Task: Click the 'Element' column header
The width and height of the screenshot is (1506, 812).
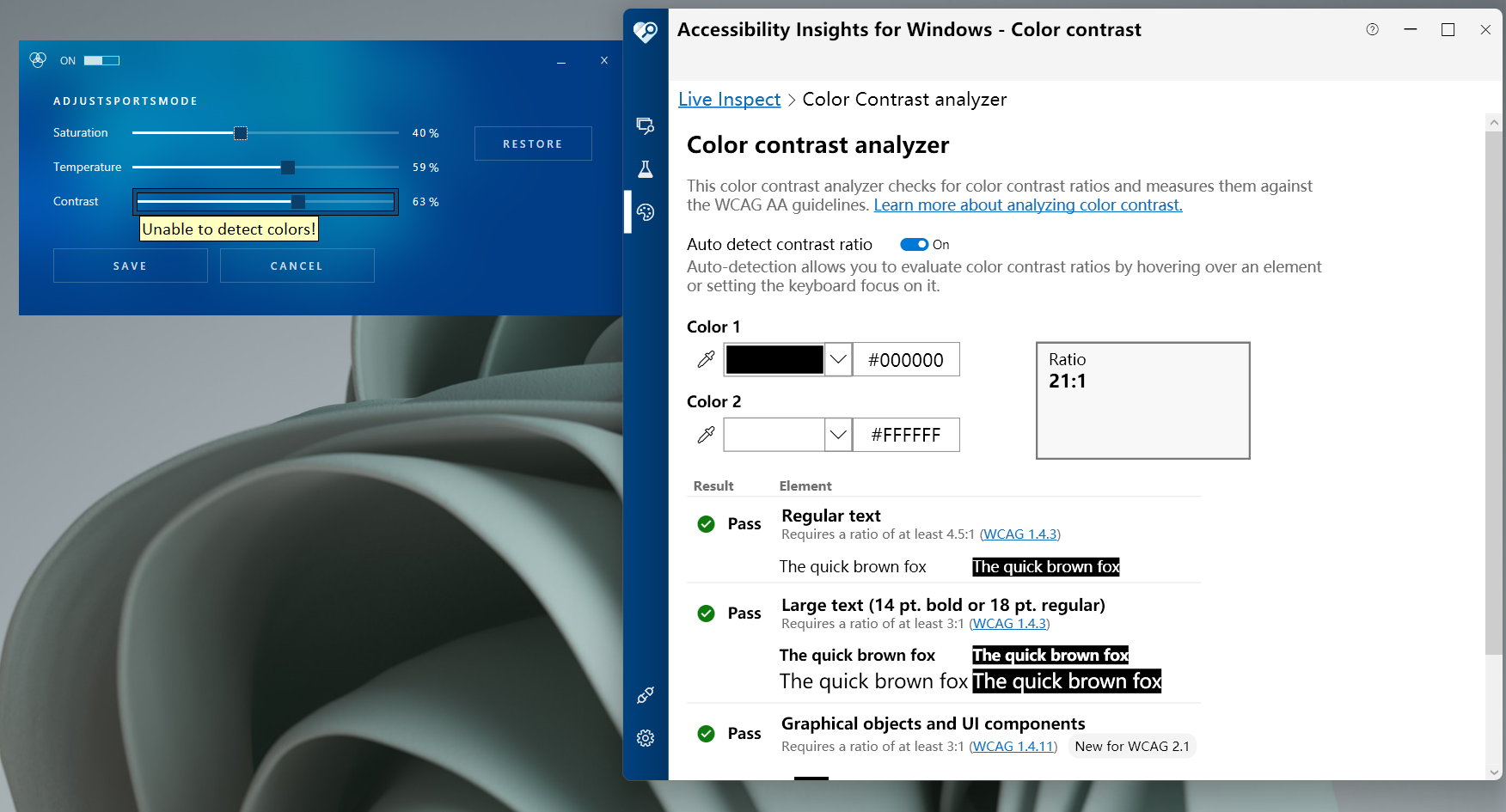Action: coord(805,486)
